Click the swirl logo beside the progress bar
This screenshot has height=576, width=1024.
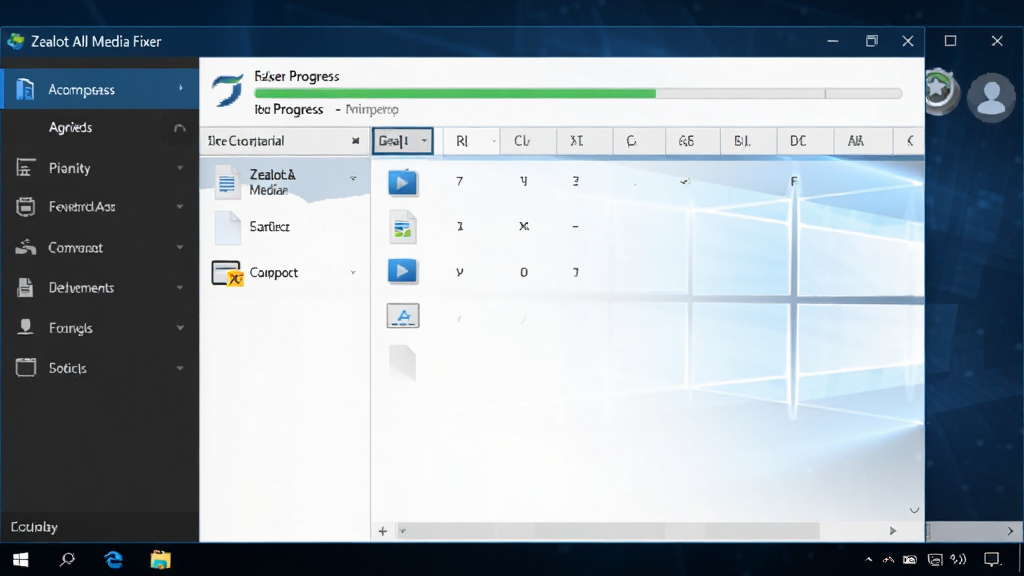click(x=228, y=89)
